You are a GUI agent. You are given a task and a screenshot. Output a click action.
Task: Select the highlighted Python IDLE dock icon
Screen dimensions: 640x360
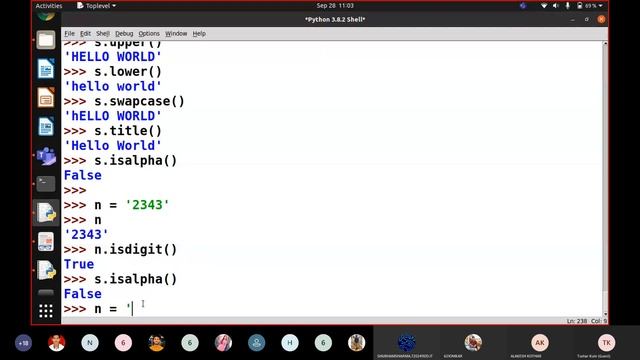coord(46,212)
